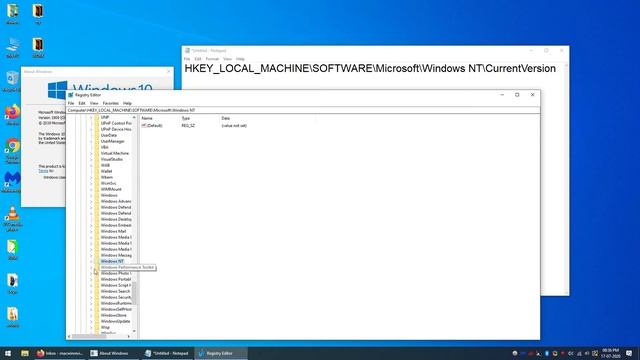Screen dimensions: 640x360
Task: Click the folder icon of WindowsRuntime key
Action: [97, 303]
